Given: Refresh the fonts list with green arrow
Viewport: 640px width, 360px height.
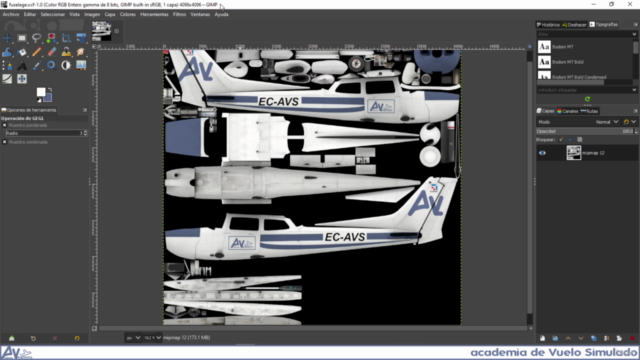Looking at the screenshot, I should point(587,99).
